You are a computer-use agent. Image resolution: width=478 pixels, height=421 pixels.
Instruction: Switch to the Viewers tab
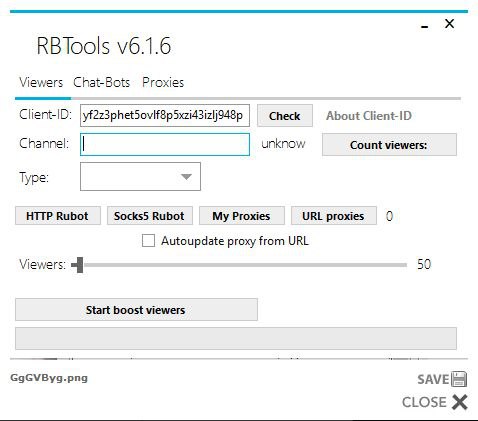coord(41,82)
